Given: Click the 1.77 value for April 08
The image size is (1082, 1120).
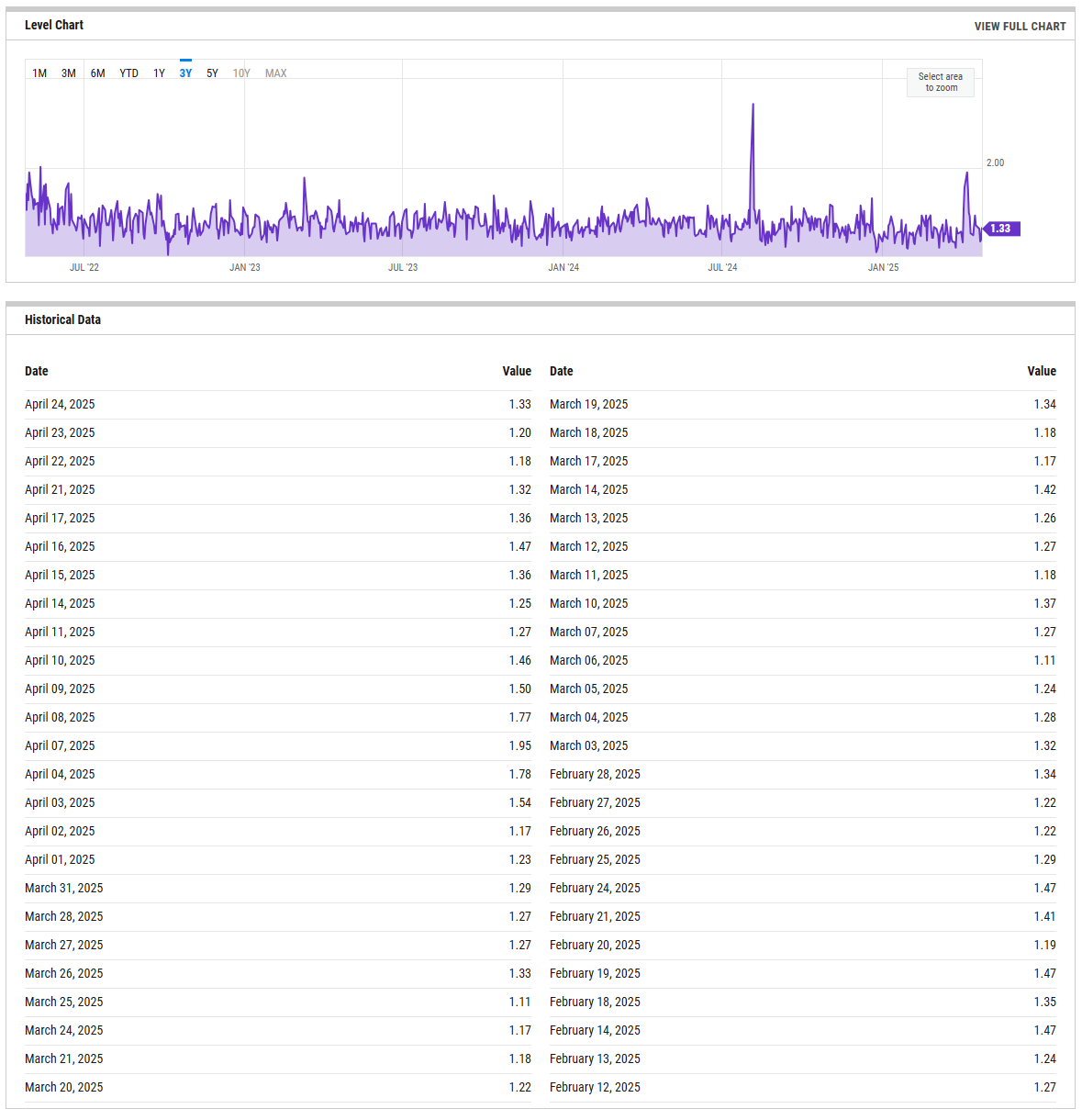Looking at the screenshot, I should click(520, 718).
